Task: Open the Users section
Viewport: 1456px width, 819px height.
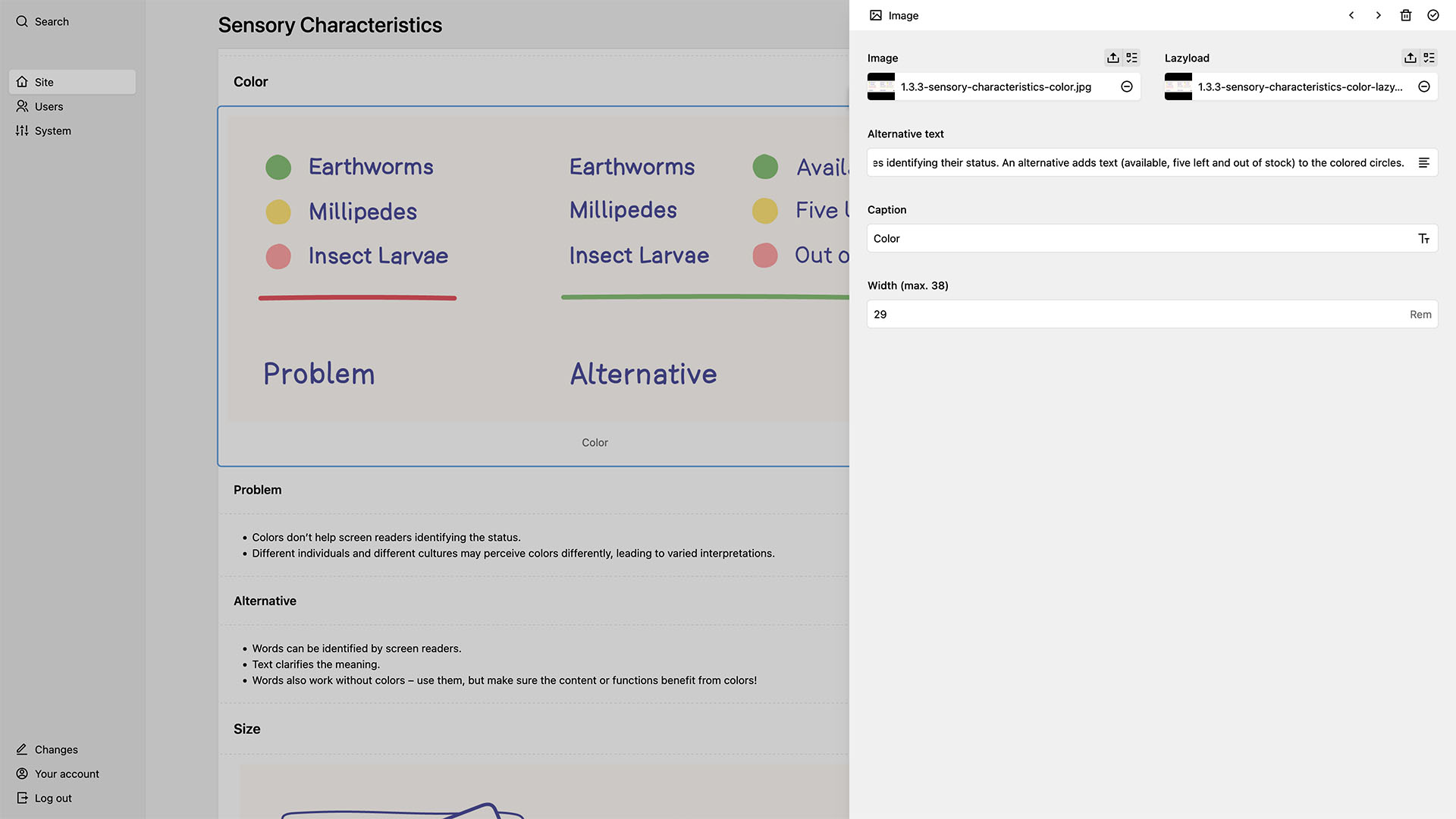Action: 49,106
